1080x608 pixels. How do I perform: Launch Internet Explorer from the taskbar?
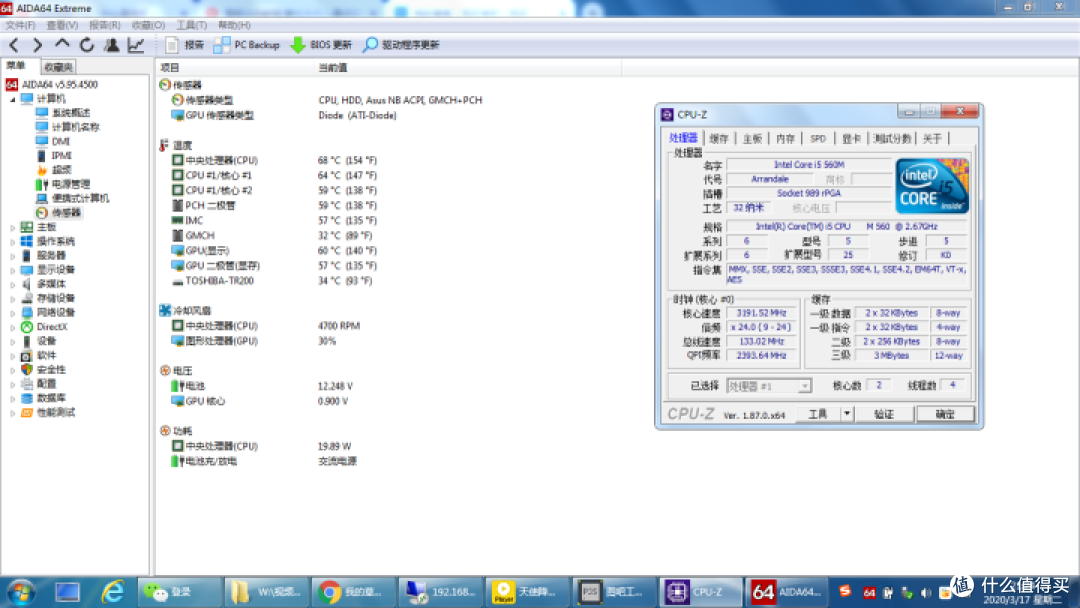click(x=112, y=592)
